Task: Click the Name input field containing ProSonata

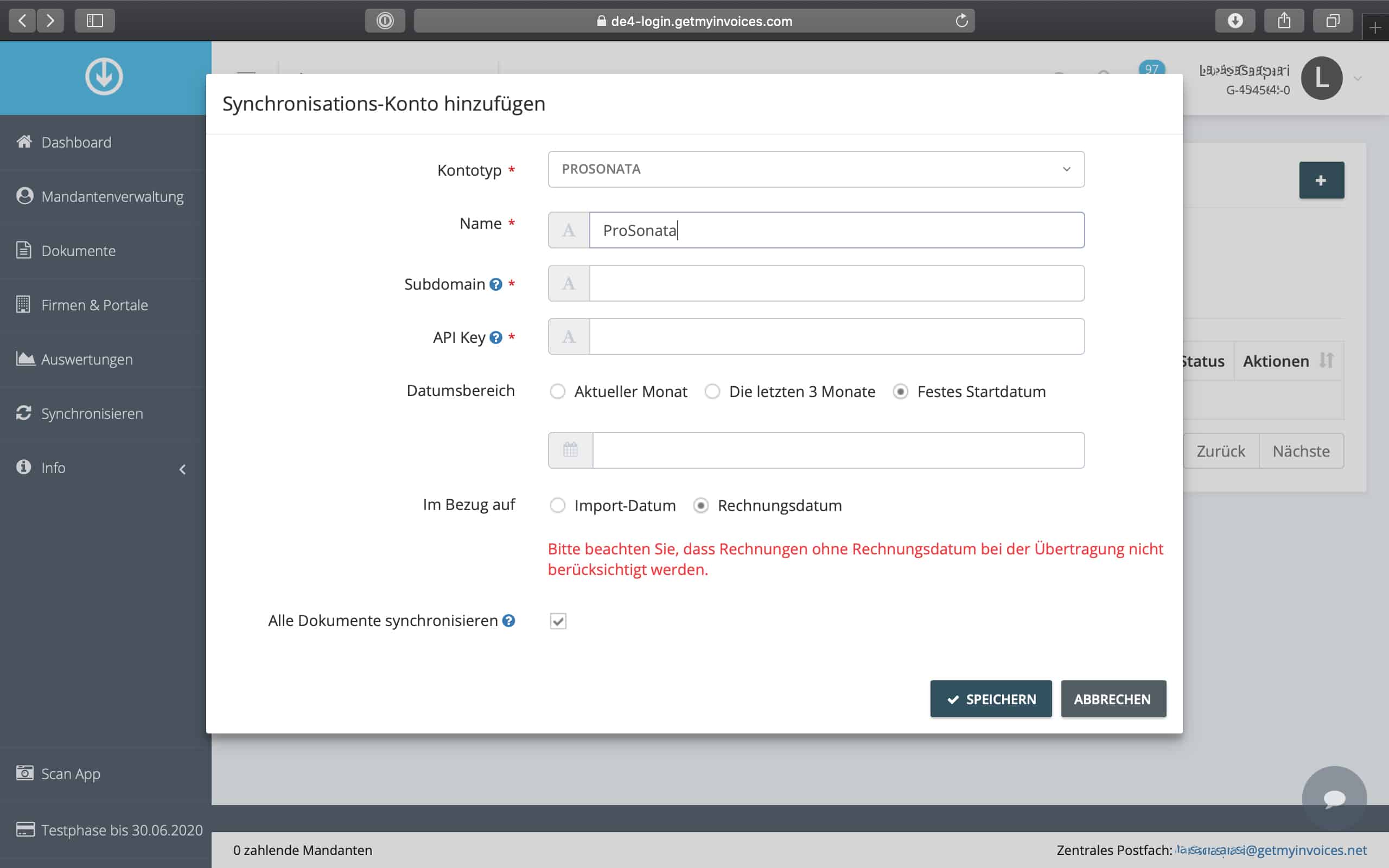Action: pos(837,230)
